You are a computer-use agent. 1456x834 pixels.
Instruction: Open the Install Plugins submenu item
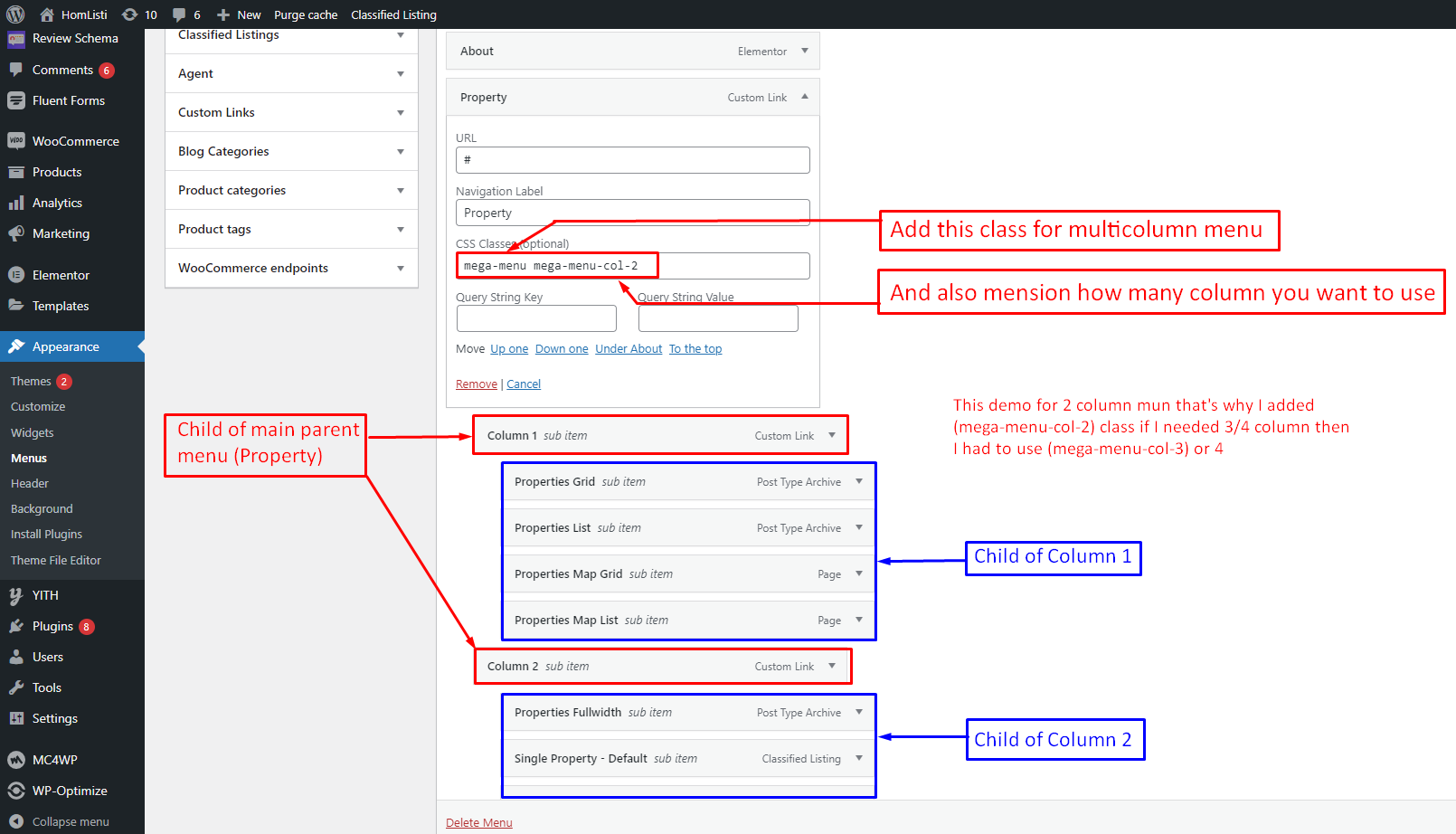point(46,535)
